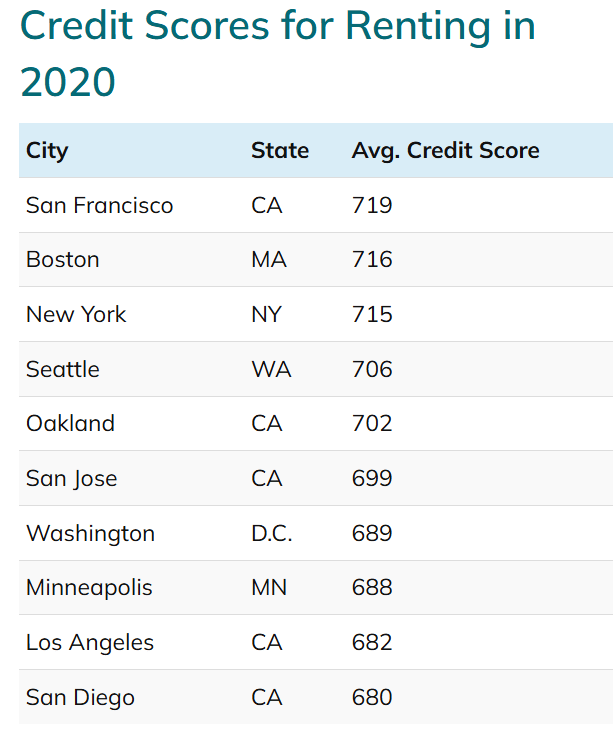Select the San Francisco city cell
Screen dimensions: 613x736
(100, 206)
